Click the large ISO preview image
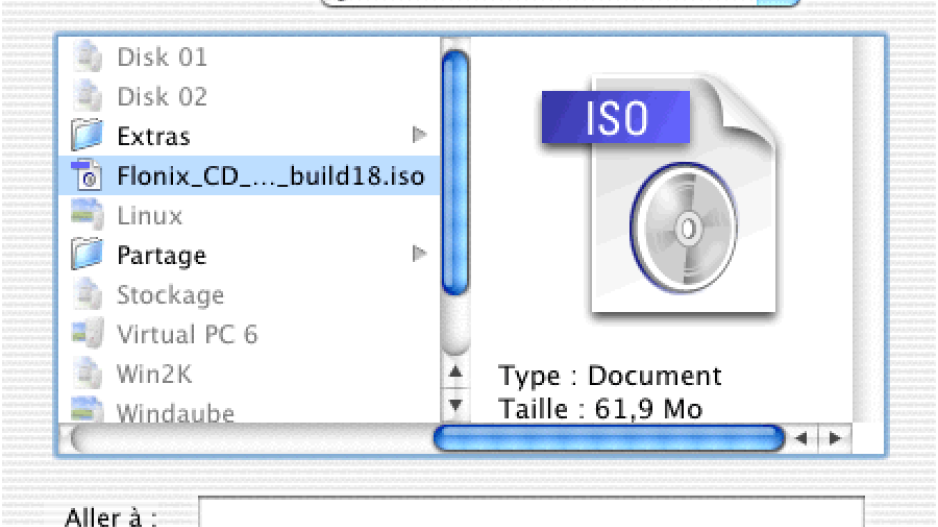The image size is (938, 527). 659,196
